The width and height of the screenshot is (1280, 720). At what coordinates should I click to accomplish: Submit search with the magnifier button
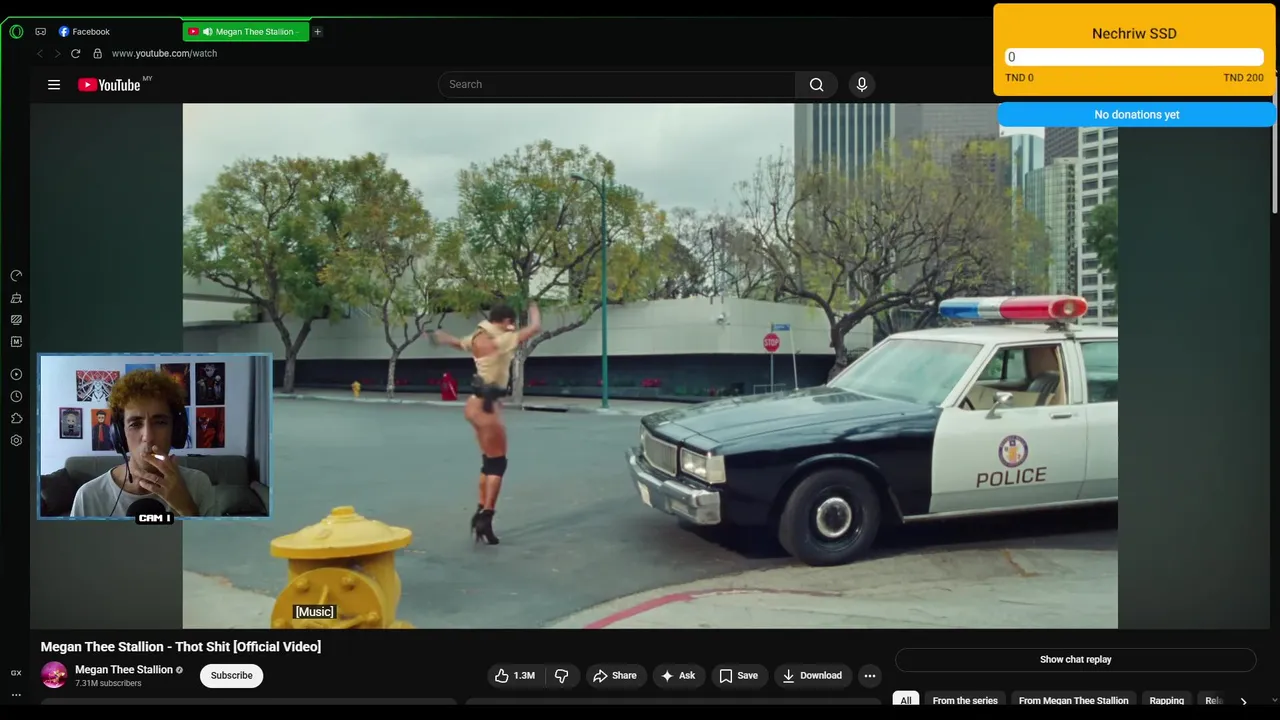[x=817, y=84]
